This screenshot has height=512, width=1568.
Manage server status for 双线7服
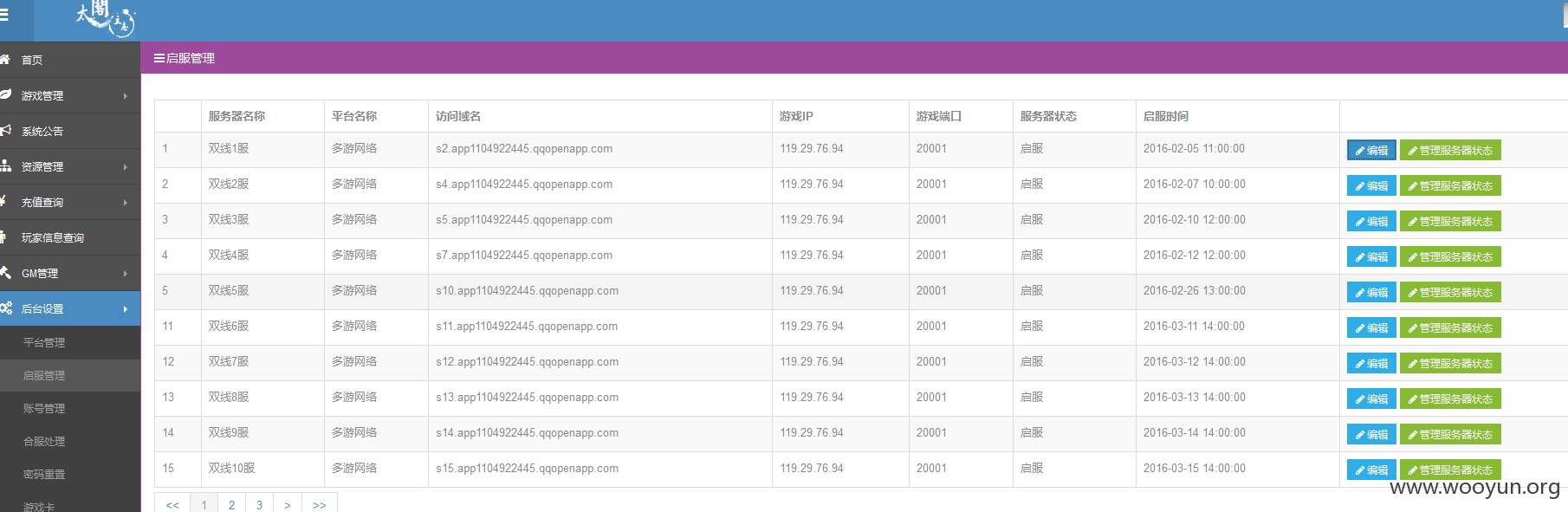(x=1450, y=363)
